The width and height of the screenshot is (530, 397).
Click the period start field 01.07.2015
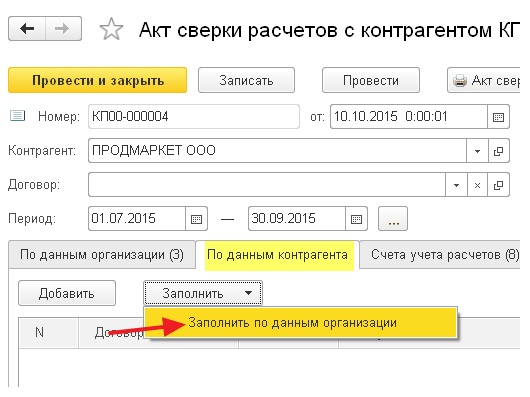137,219
